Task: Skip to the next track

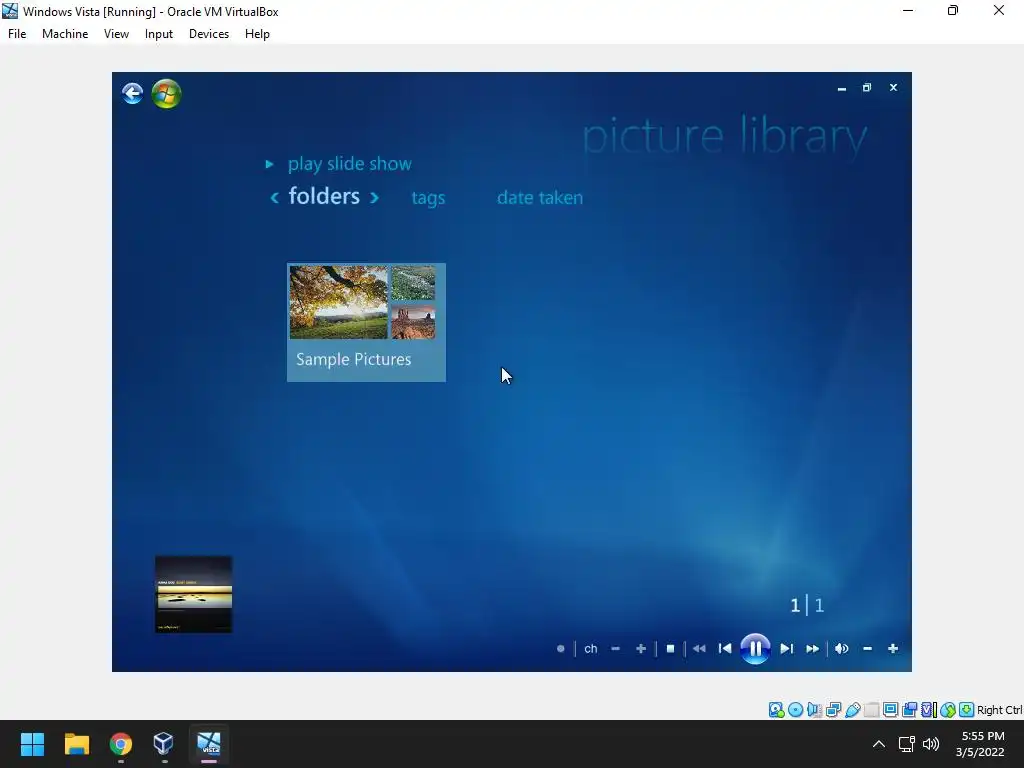Action: (786, 648)
